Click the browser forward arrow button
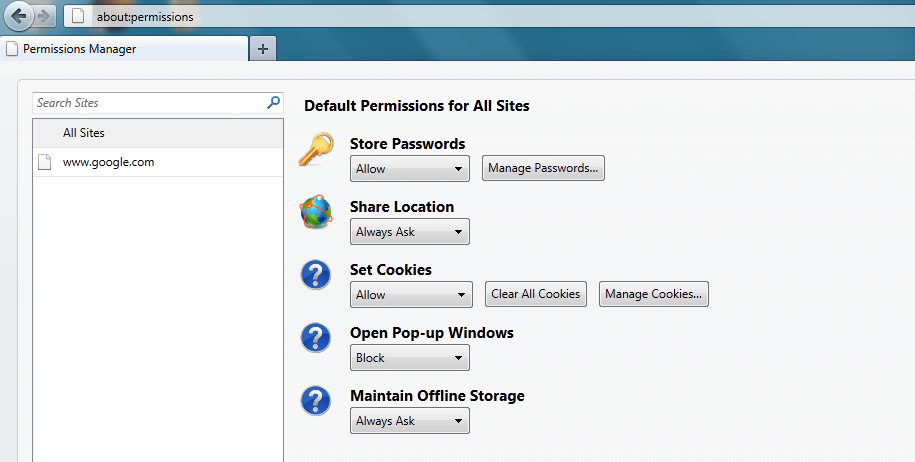The width and height of the screenshot is (915, 462). click(x=44, y=16)
